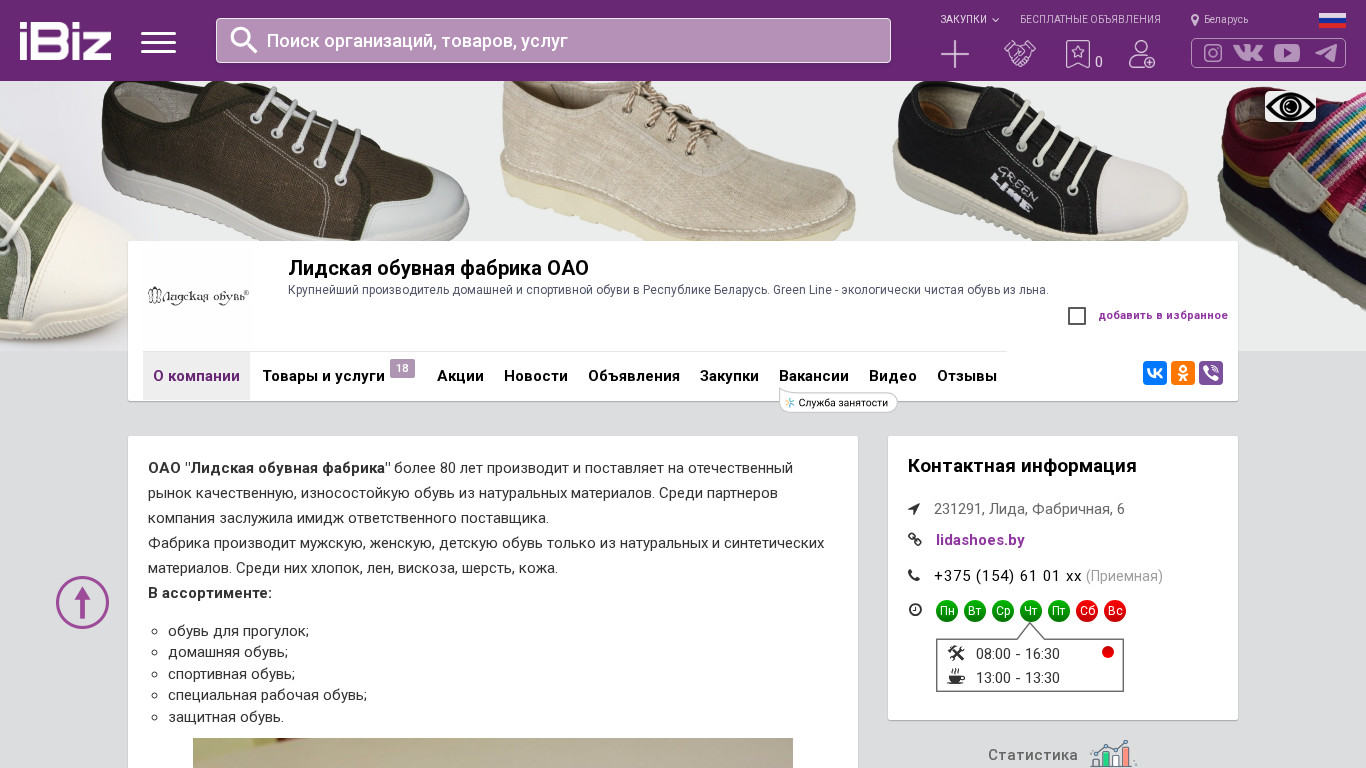The height and width of the screenshot is (768, 1366).
Task: Open the Беларусь region selector
Action: pyautogui.click(x=1220, y=20)
